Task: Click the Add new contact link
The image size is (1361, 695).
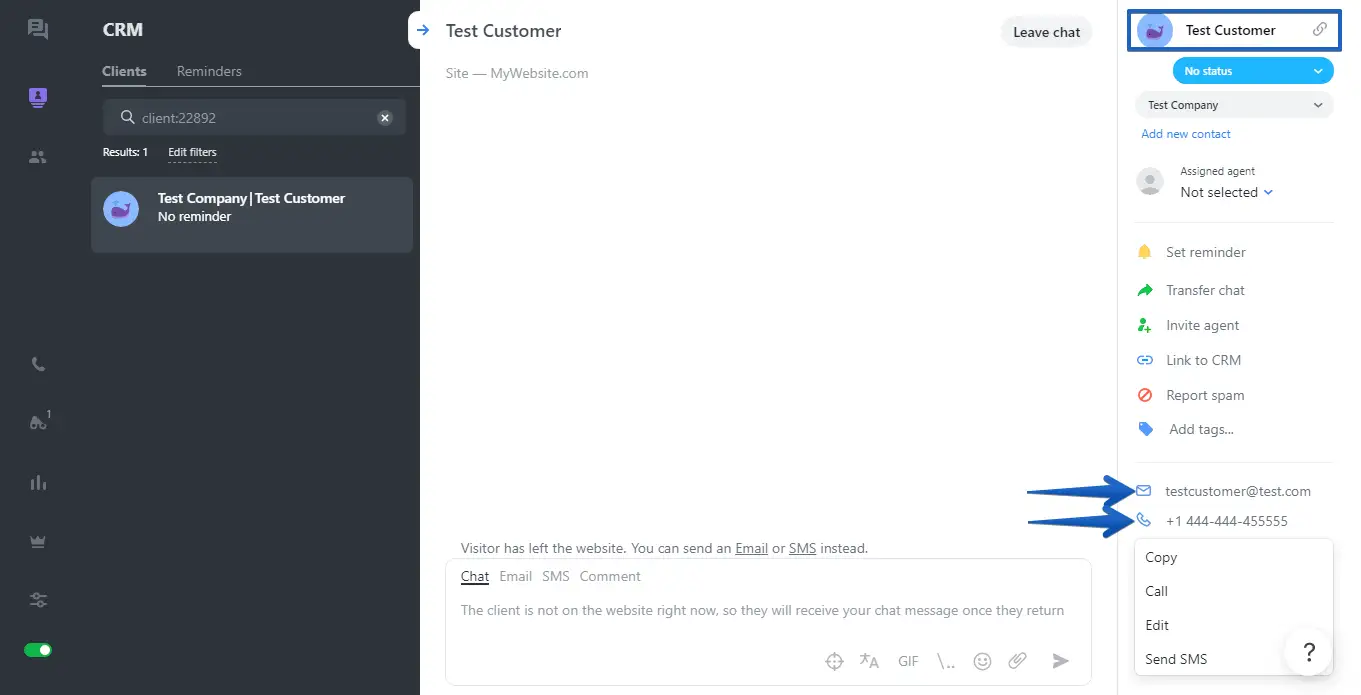Action: (1186, 134)
